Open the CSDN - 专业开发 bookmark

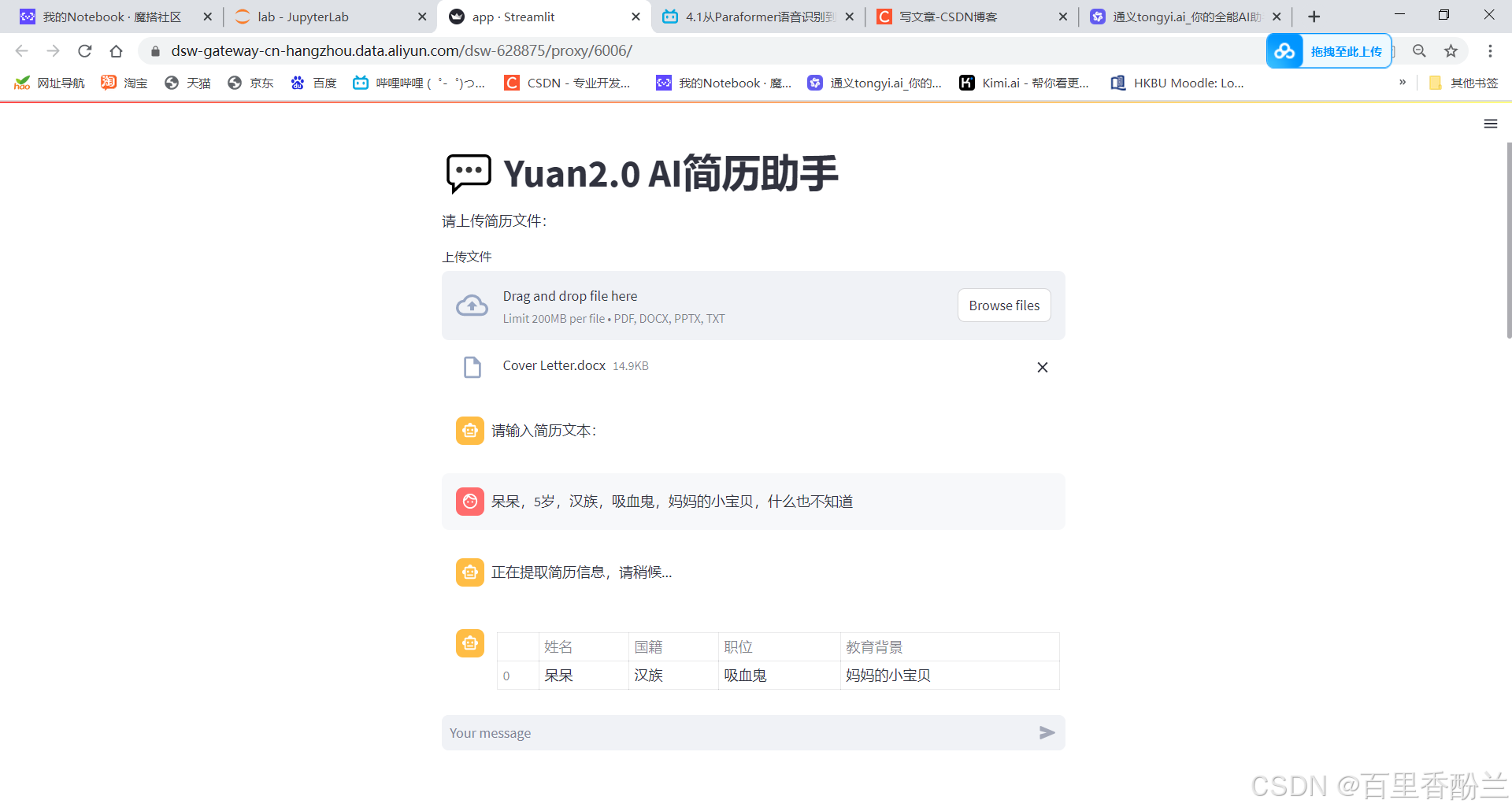(x=567, y=83)
